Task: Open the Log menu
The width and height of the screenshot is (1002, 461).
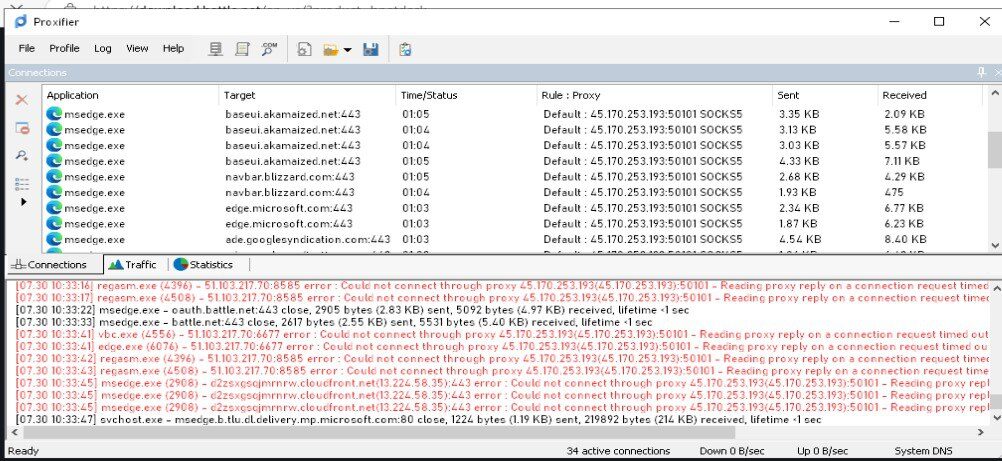Action: pos(103,48)
